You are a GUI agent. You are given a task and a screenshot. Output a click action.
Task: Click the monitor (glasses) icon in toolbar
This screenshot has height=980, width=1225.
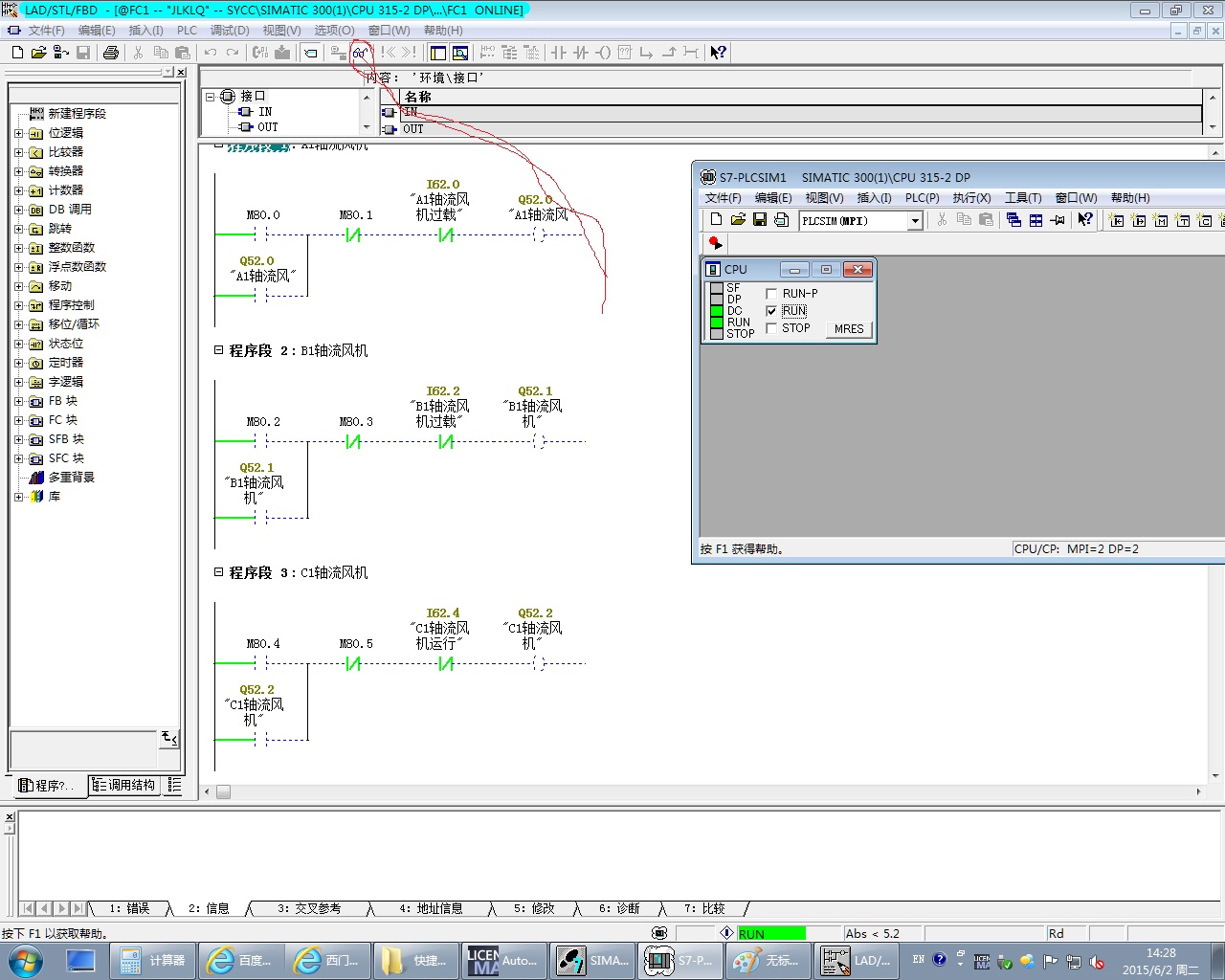360,53
